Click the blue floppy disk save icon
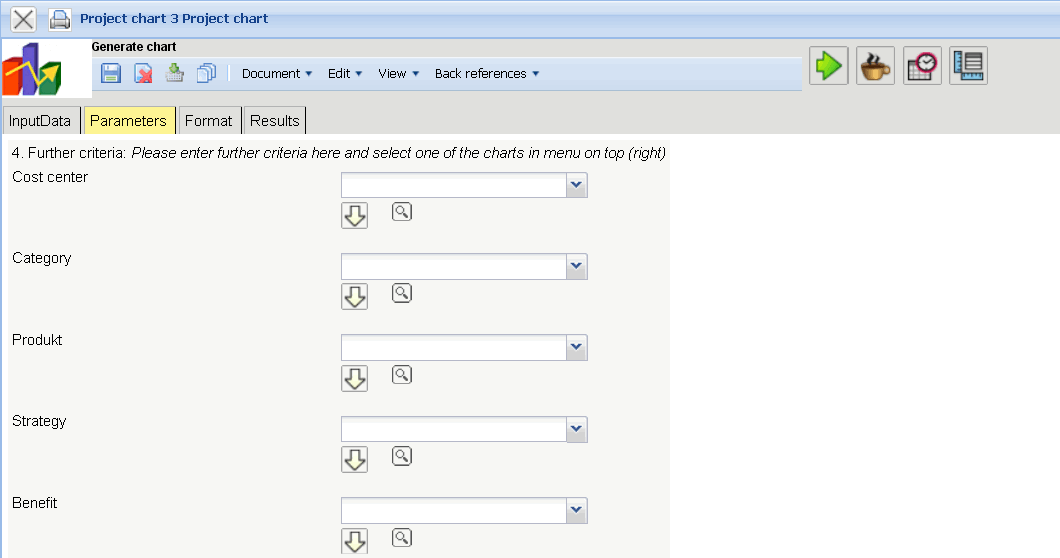The width and height of the screenshot is (1060, 558). pyautogui.click(x=111, y=73)
